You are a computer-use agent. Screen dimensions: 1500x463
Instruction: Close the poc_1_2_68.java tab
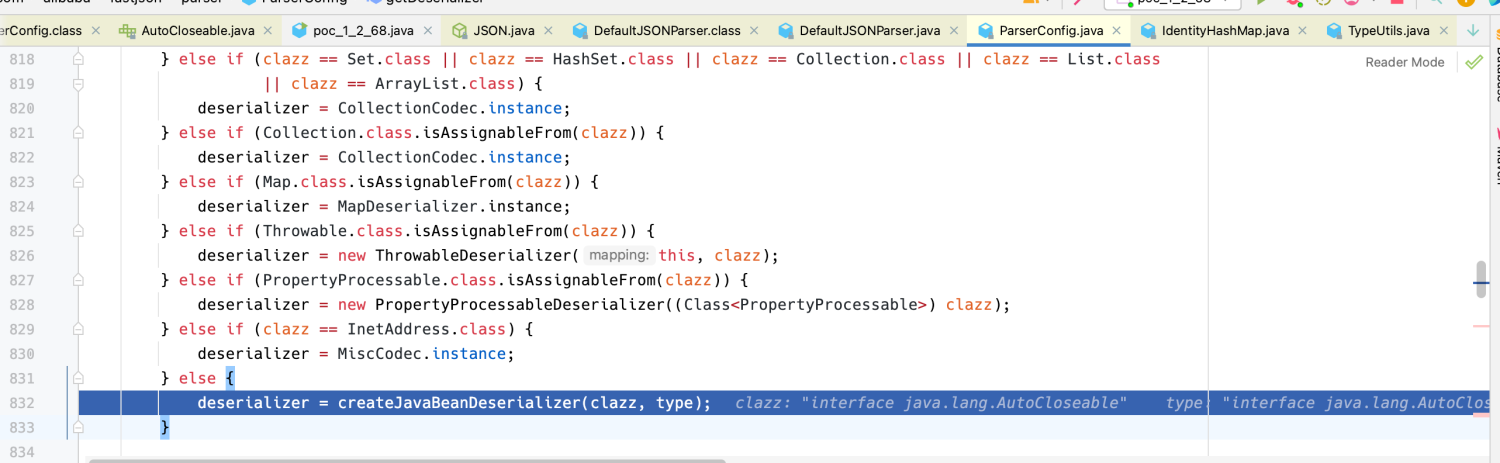428,31
